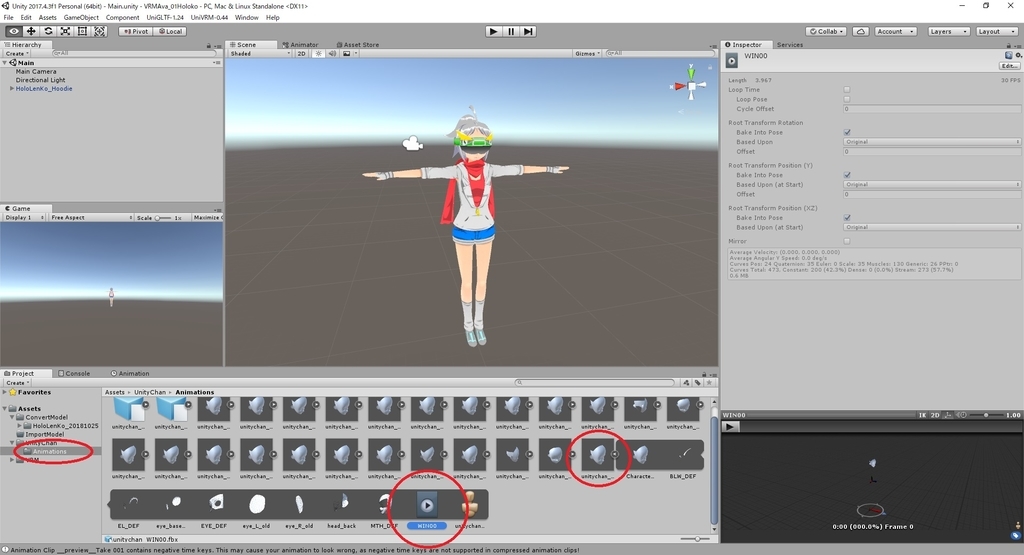Select the EYE_DEF mesh asset
Screen dimensions: 1024x555
coord(214,505)
